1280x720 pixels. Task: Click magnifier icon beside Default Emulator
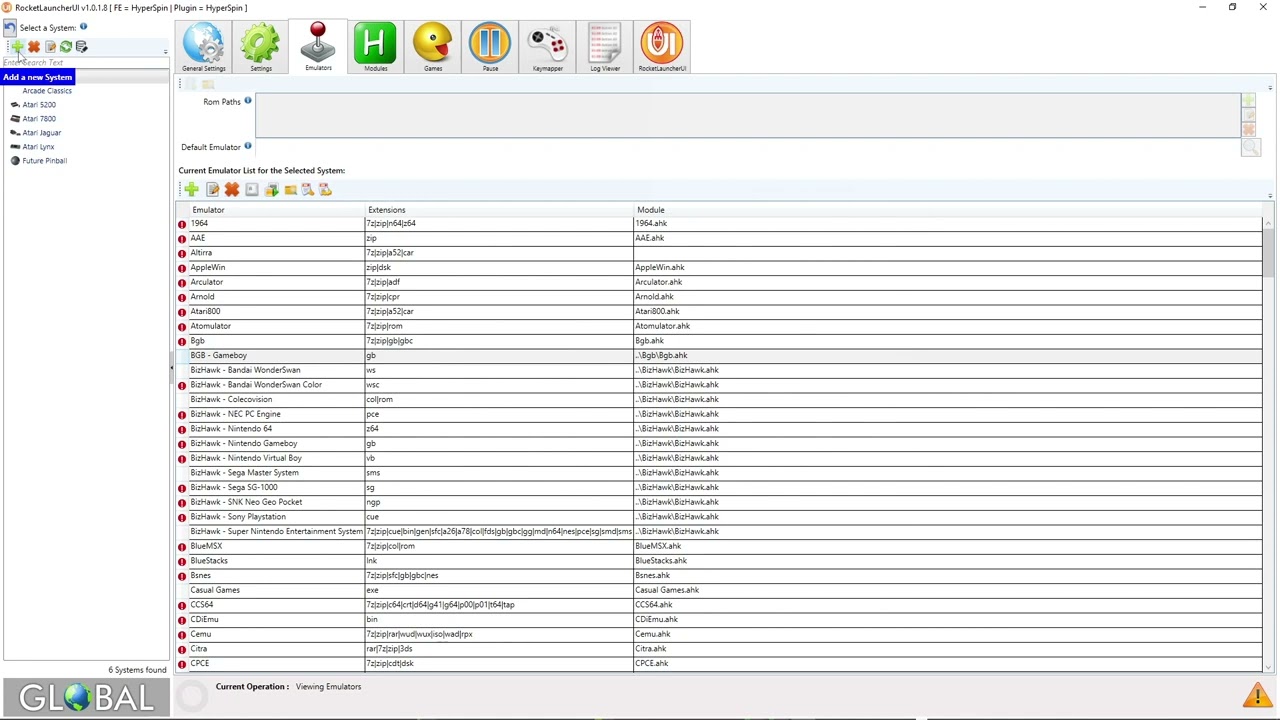click(x=1250, y=148)
